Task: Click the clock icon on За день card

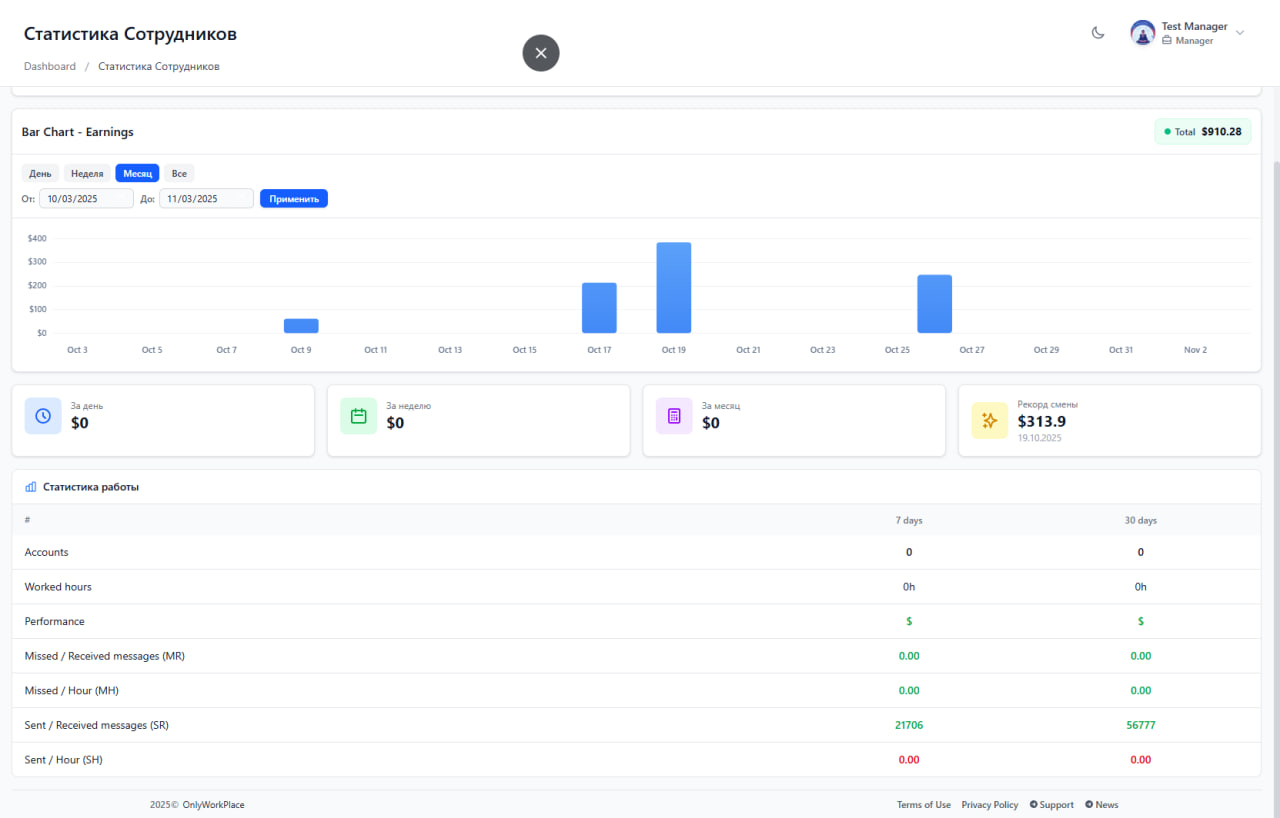Action: pos(43,415)
